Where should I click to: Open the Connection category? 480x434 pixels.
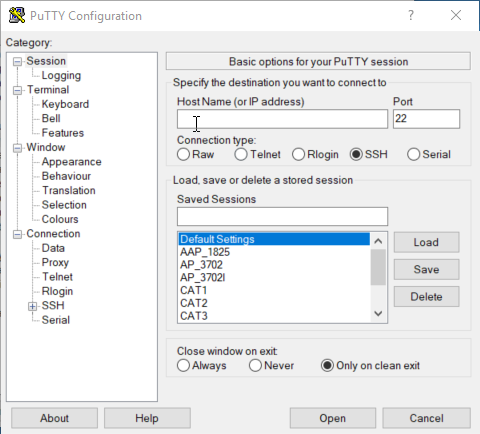click(x=53, y=234)
